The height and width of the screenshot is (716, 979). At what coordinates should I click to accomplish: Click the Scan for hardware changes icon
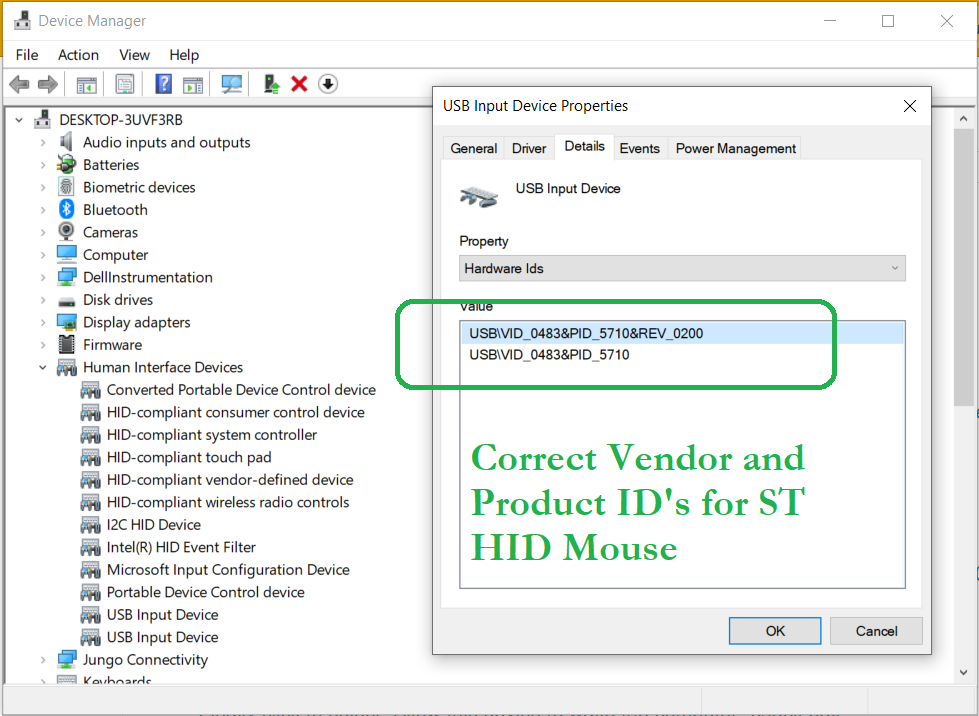point(231,84)
